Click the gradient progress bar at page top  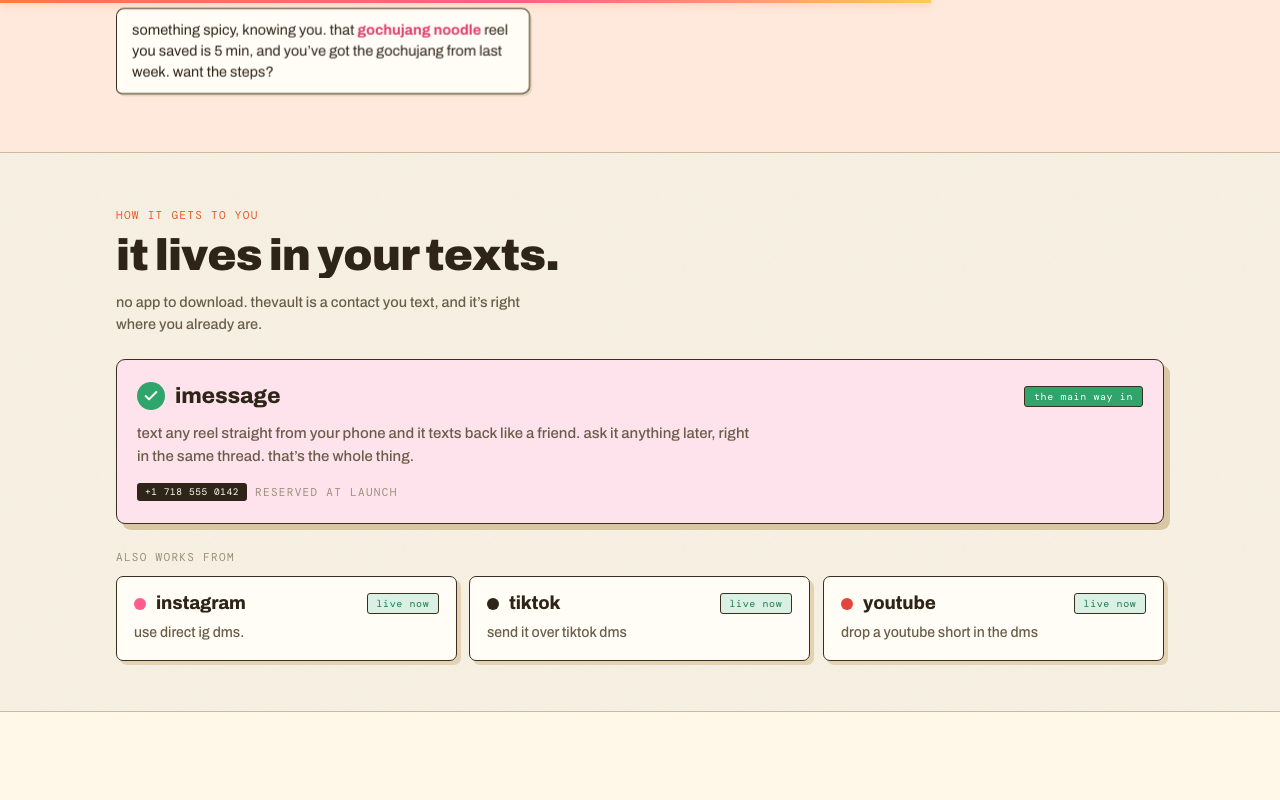pyautogui.click(x=465, y=2)
